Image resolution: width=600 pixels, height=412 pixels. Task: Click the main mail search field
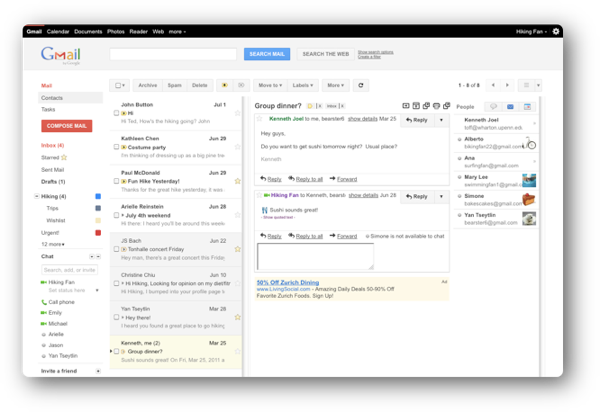173,54
